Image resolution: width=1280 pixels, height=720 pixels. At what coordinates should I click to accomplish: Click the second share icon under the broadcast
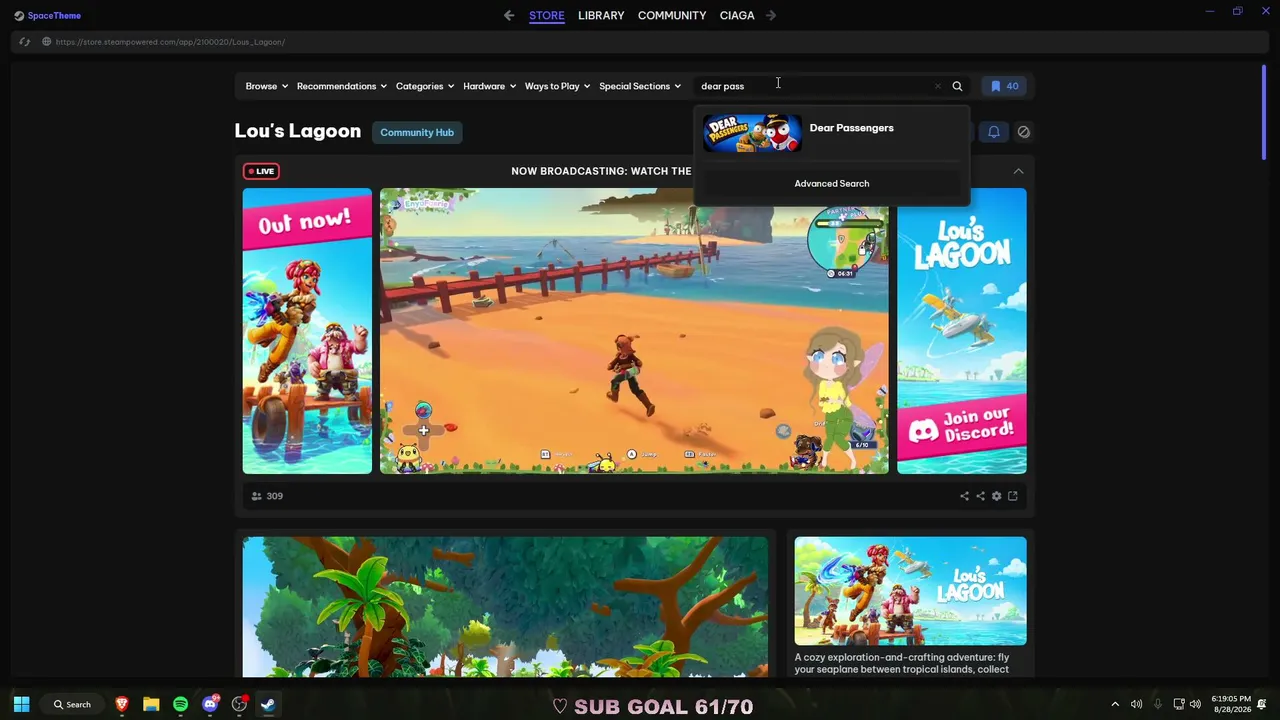point(980,496)
